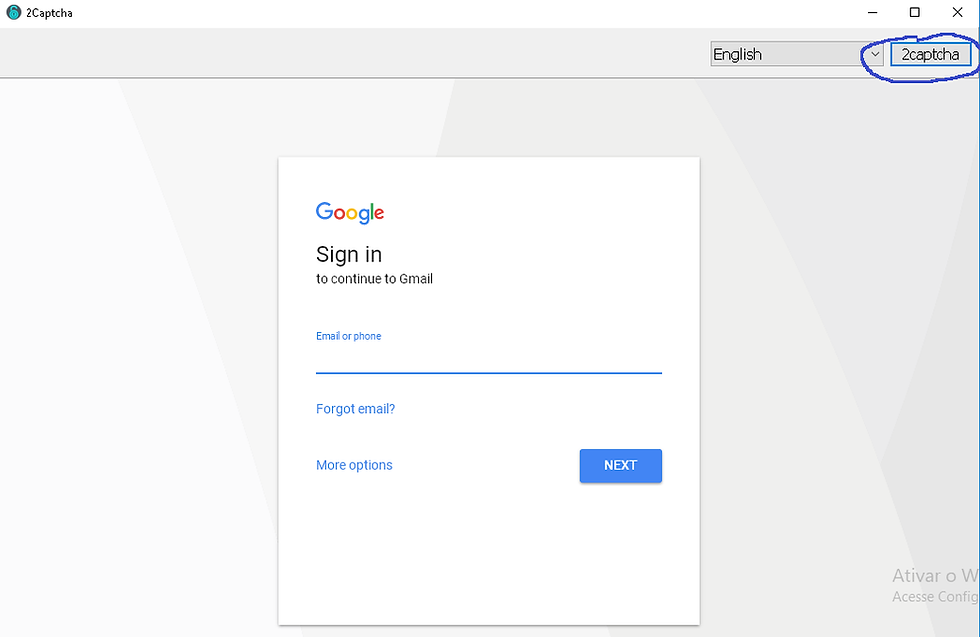
Task: Click the Google logo
Action: point(349,213)
